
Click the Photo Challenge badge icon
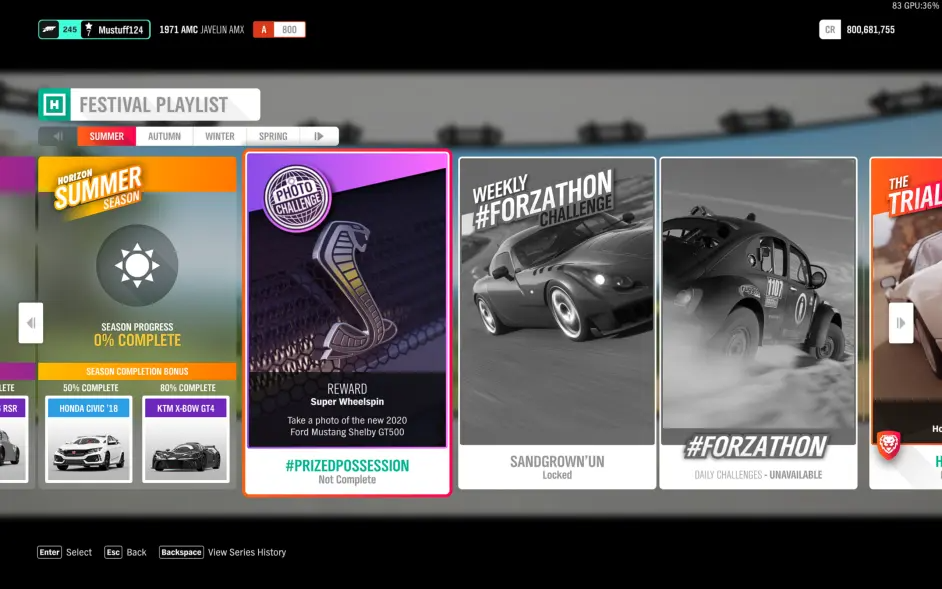tap(297, 198)
